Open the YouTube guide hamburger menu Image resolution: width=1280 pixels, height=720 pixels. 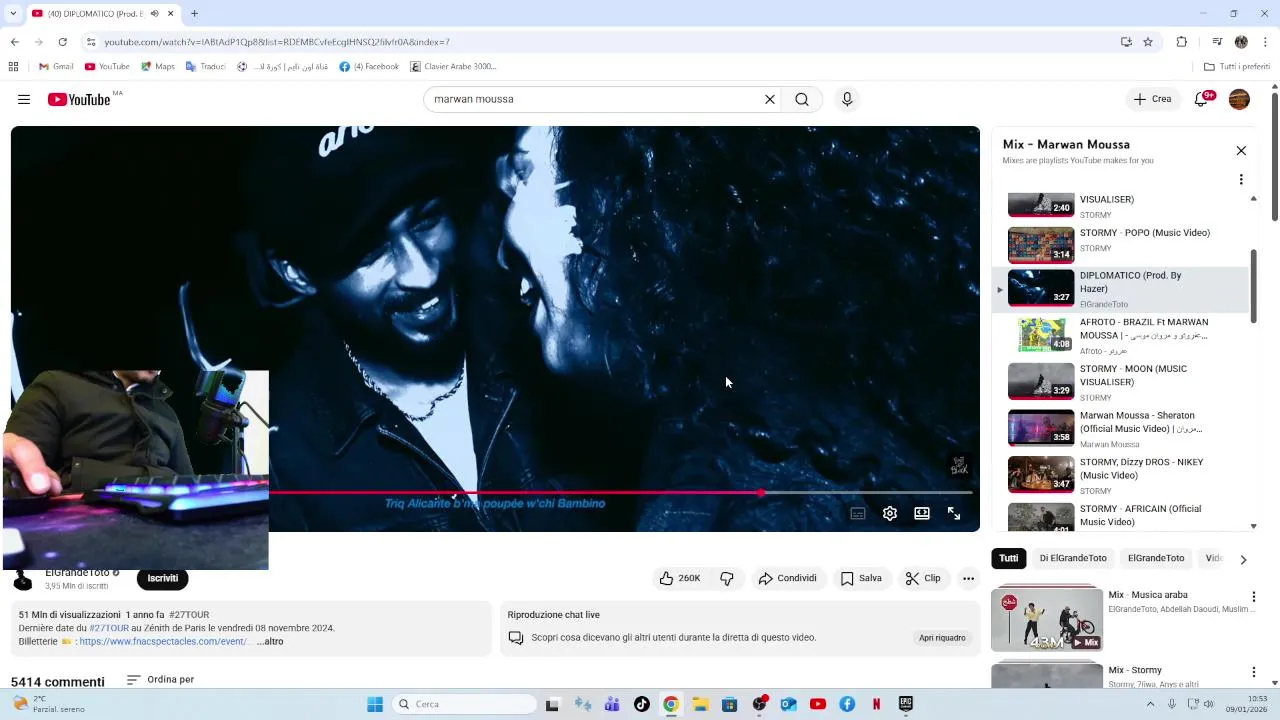(24, 99)
